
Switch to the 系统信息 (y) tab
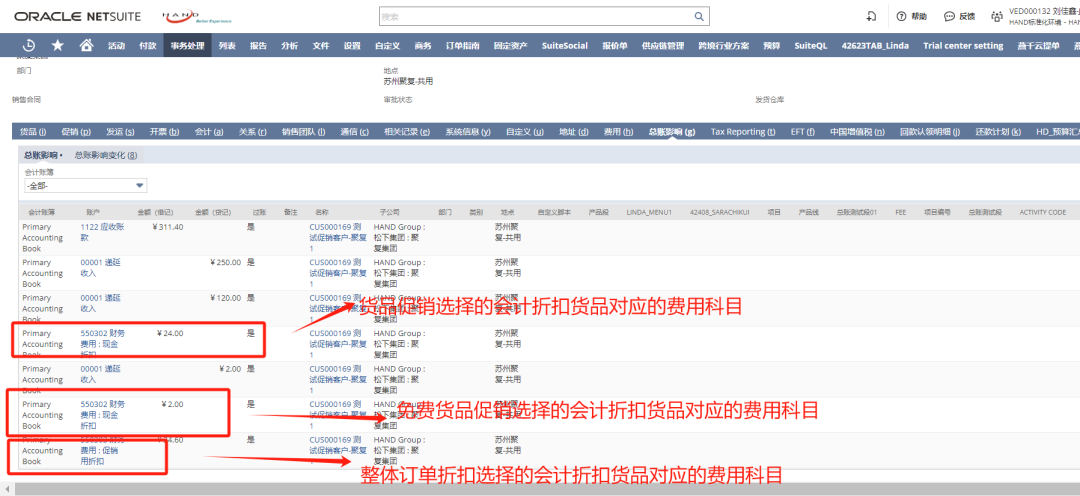tap(468, 132)
